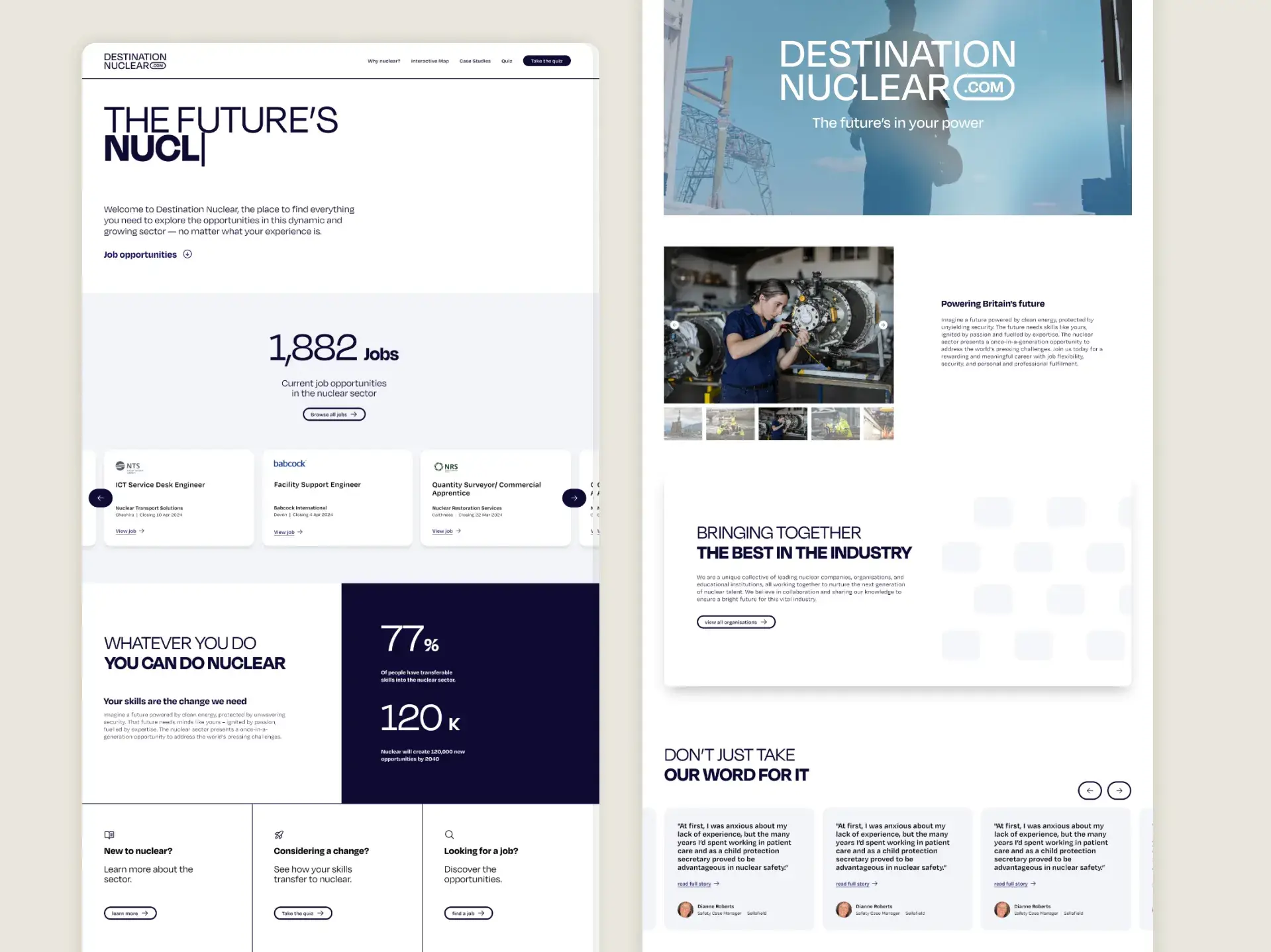Go to Case Studies in navigation
Screen dimensions: 1271x952
tap(475, 61)
